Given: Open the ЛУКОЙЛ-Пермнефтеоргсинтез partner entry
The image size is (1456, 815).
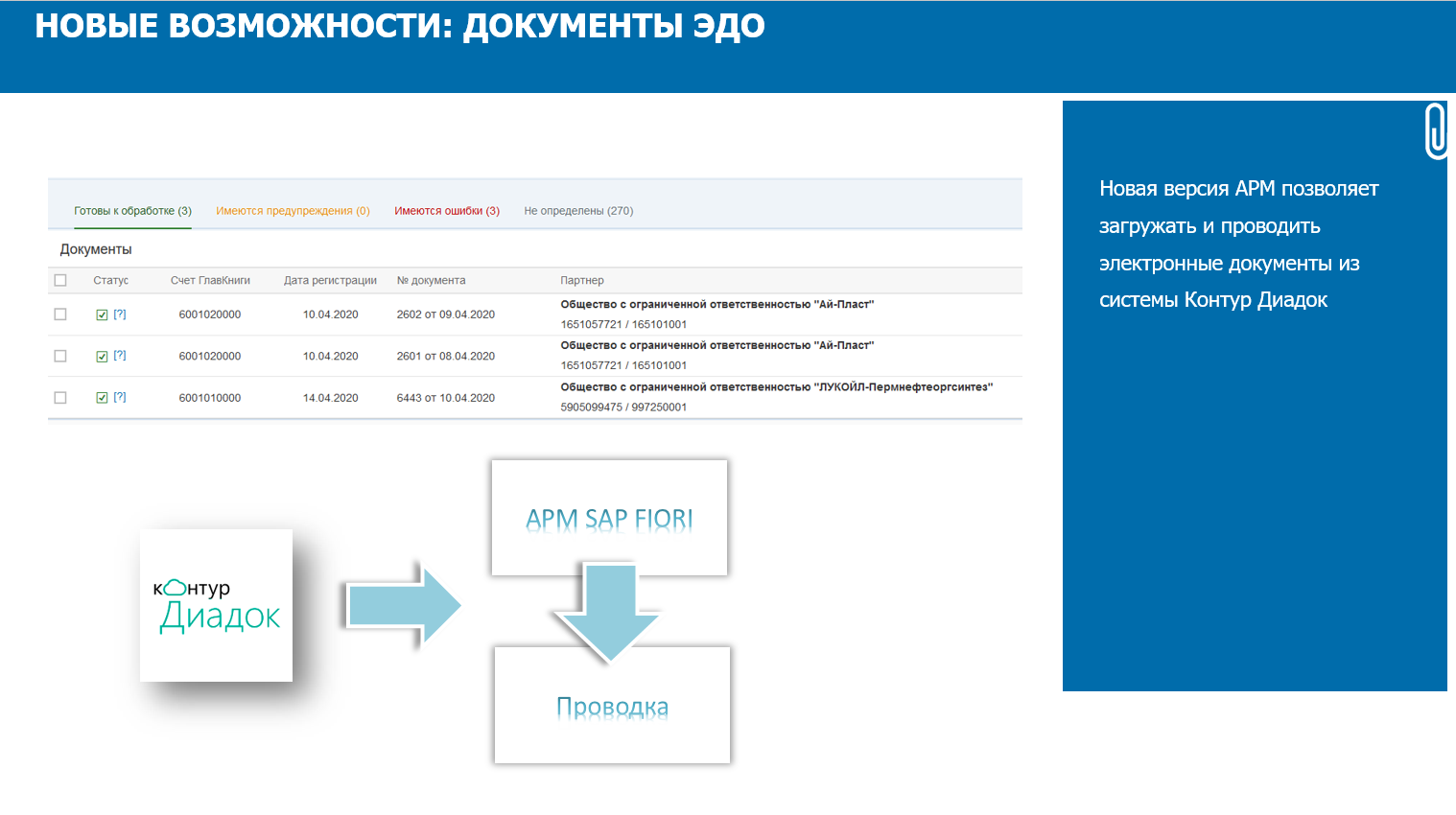Looking at the screenshot, I should tap(776, 387).
